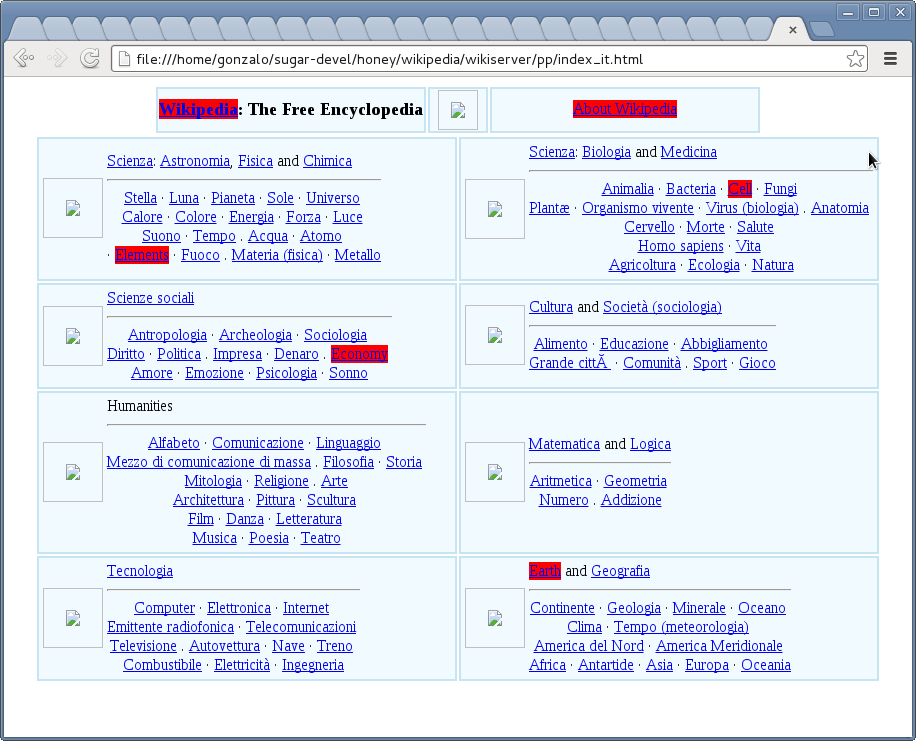Click the address bar URL field

pos(489,59)
